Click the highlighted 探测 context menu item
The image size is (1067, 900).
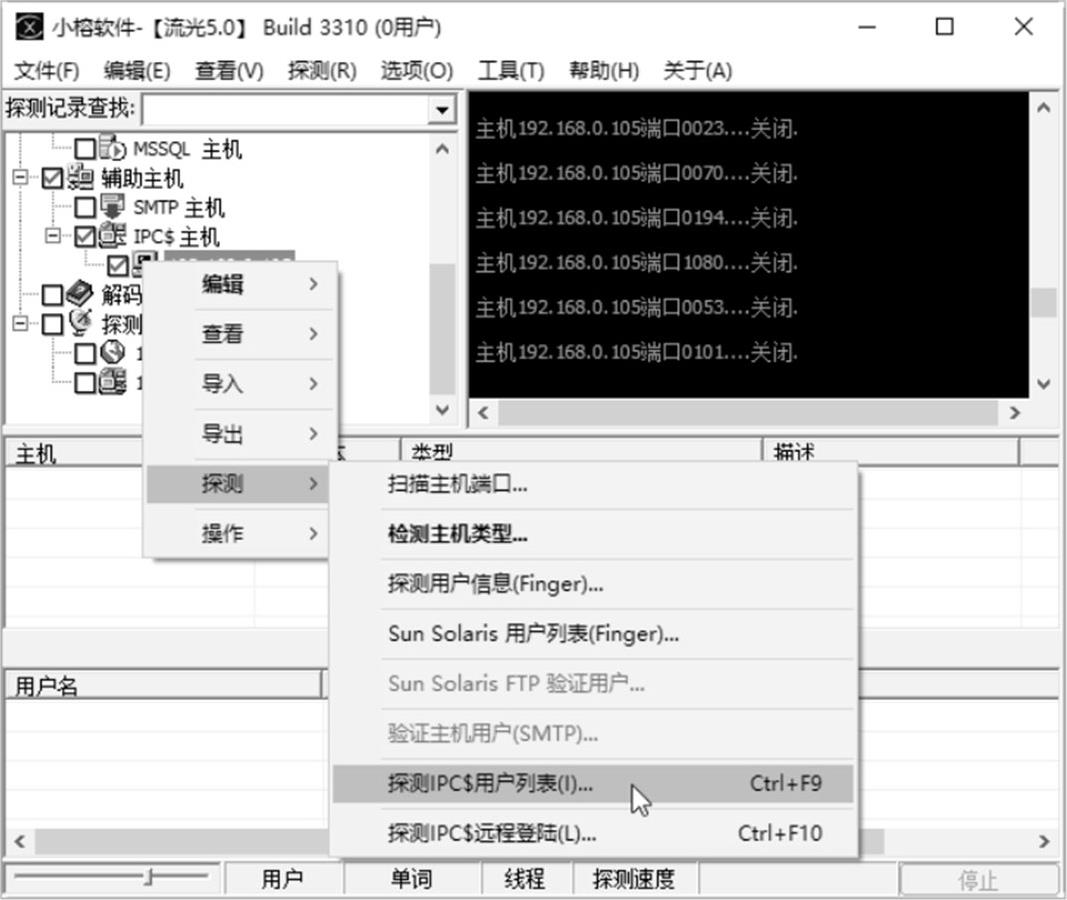click(x=239, y=484)
